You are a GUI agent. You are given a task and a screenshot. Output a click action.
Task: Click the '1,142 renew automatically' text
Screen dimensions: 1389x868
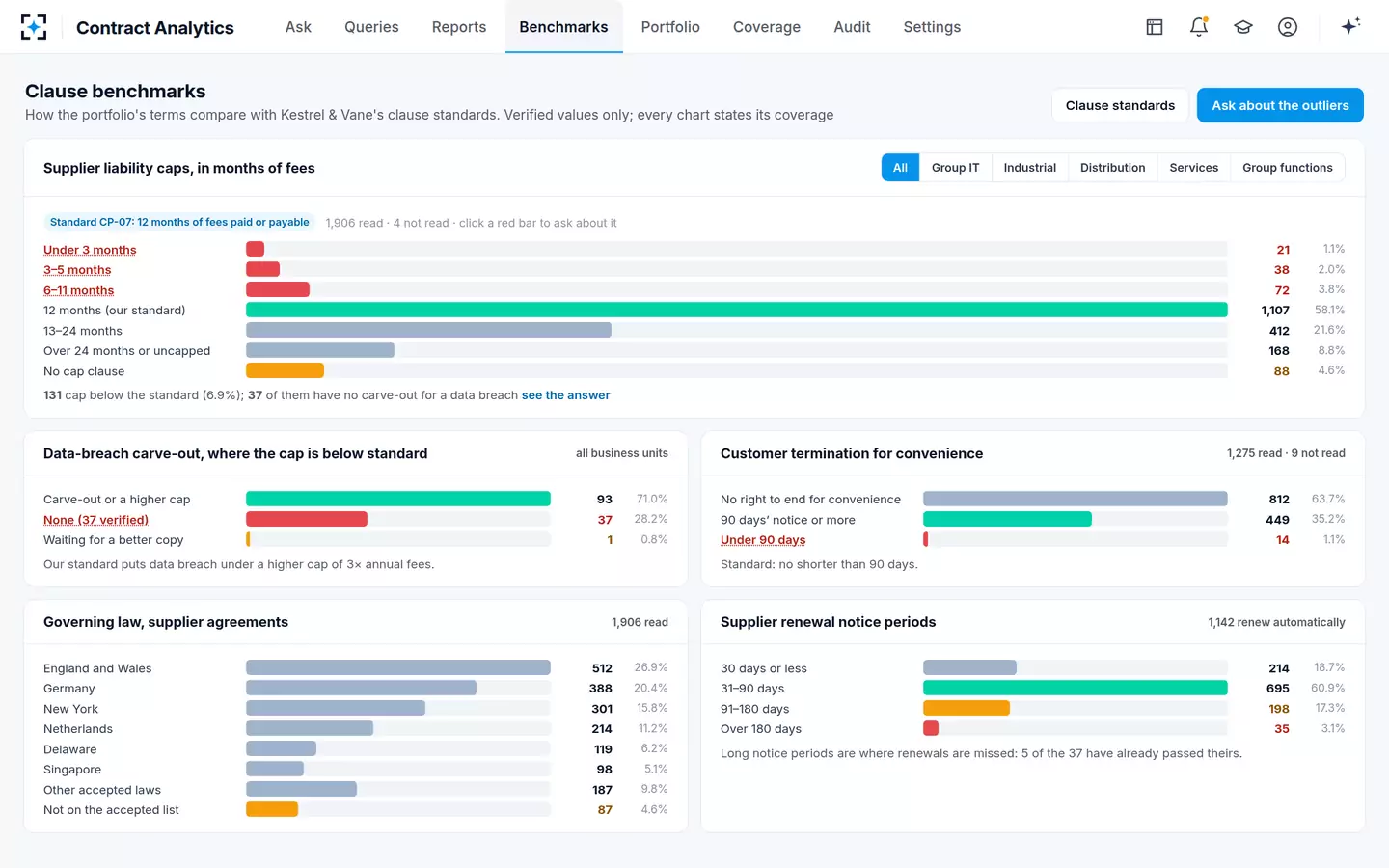tap(1276, 623)
